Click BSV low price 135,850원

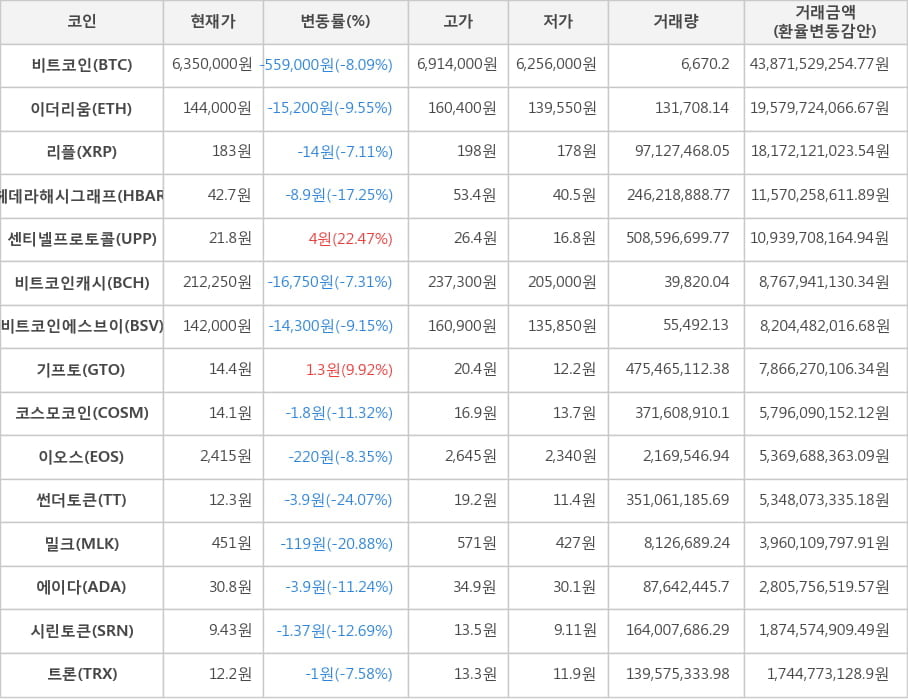(562, 325)
